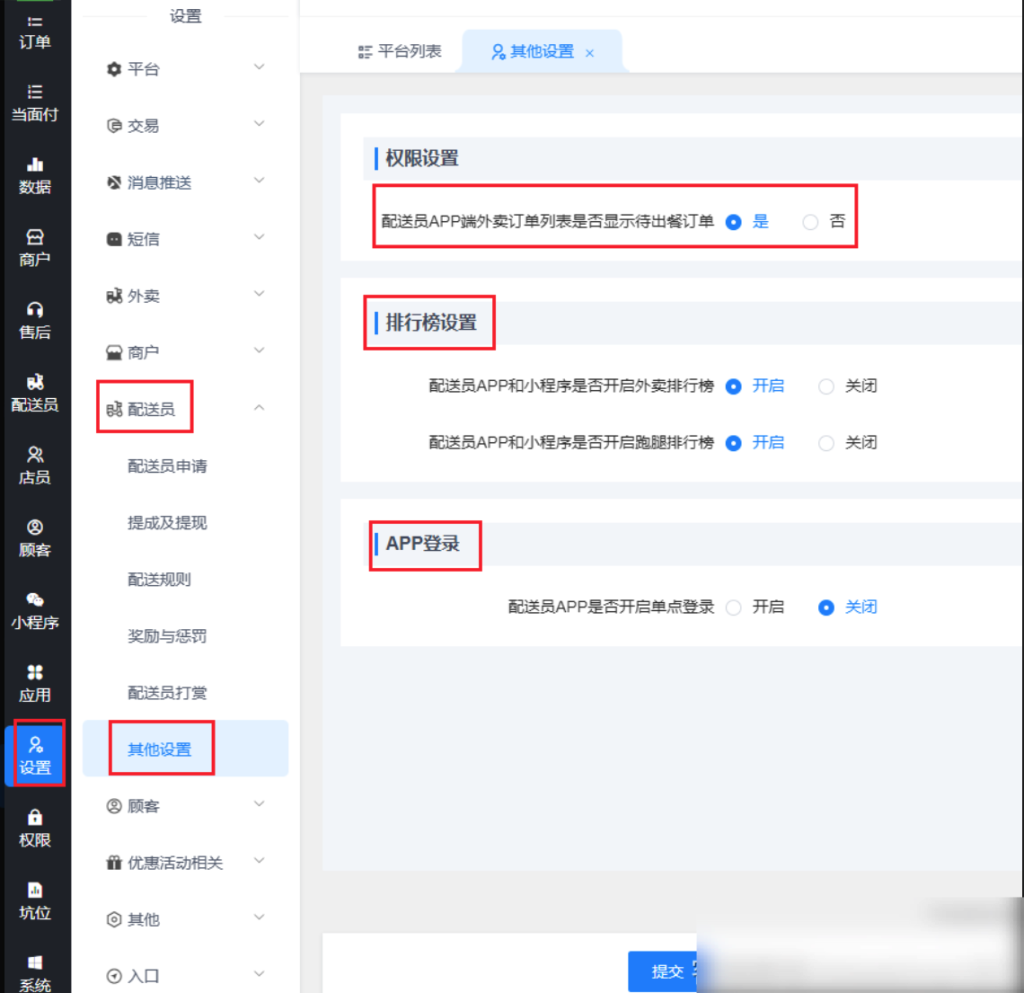The image size is (1024, 993).
Task: Select 关闭 for 跑腿排行榜 setting
Action: (826, 442)
